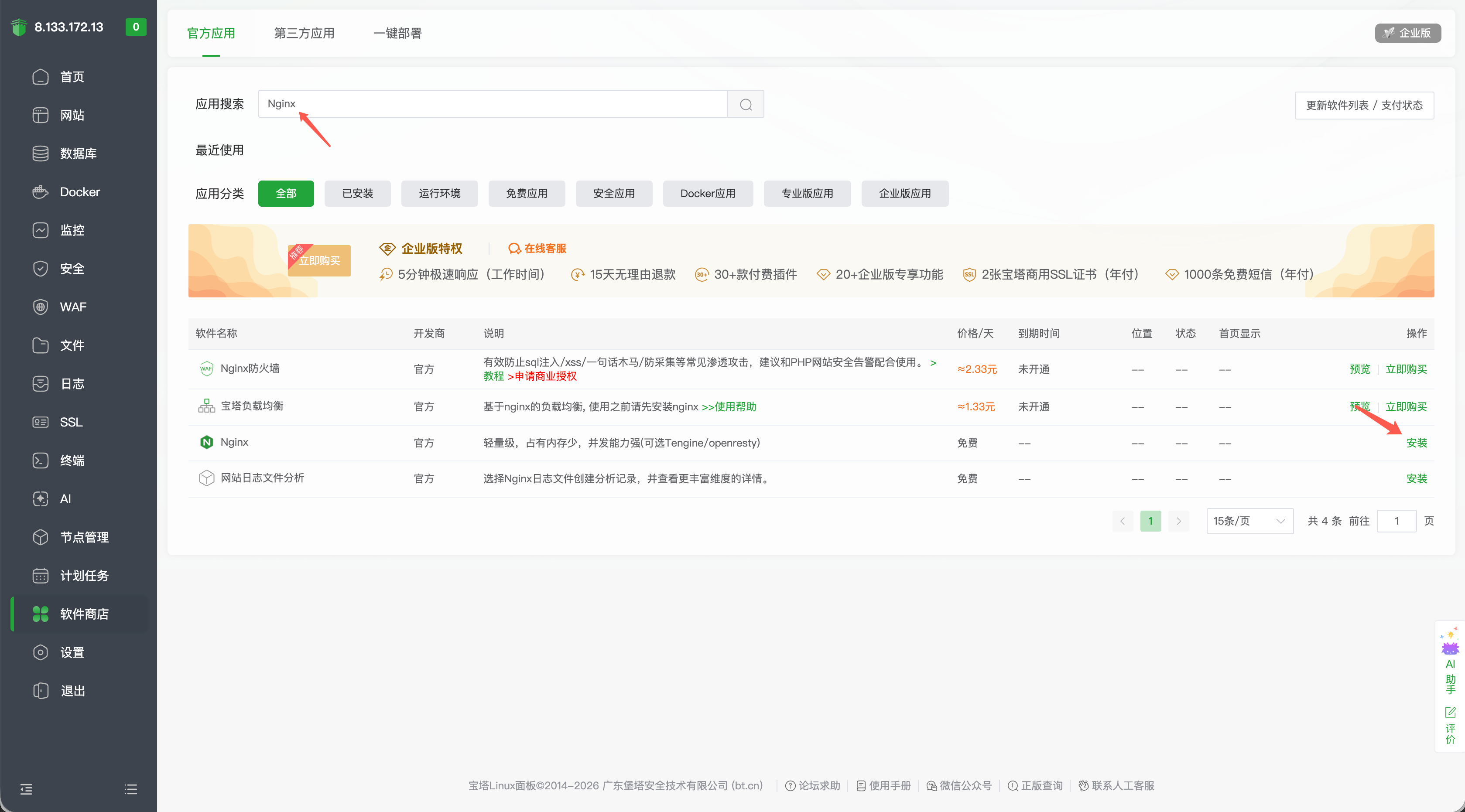Open the Docker whale icon in sidebar

[41, 191]
